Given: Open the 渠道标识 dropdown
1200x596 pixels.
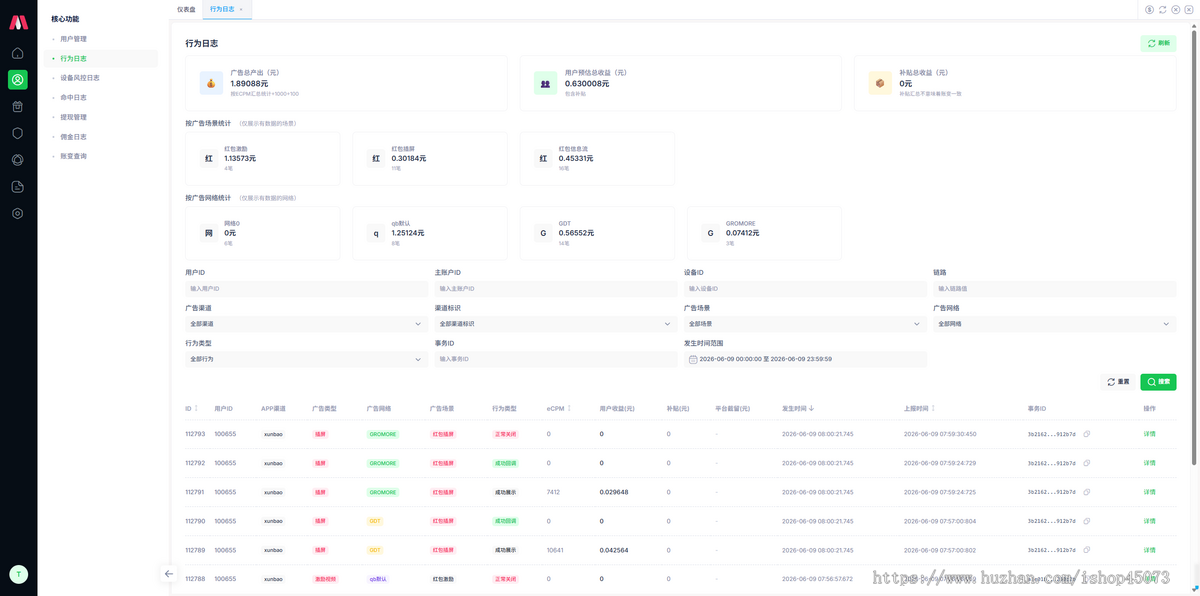Looking at the screenshot, I should (556, 324).
